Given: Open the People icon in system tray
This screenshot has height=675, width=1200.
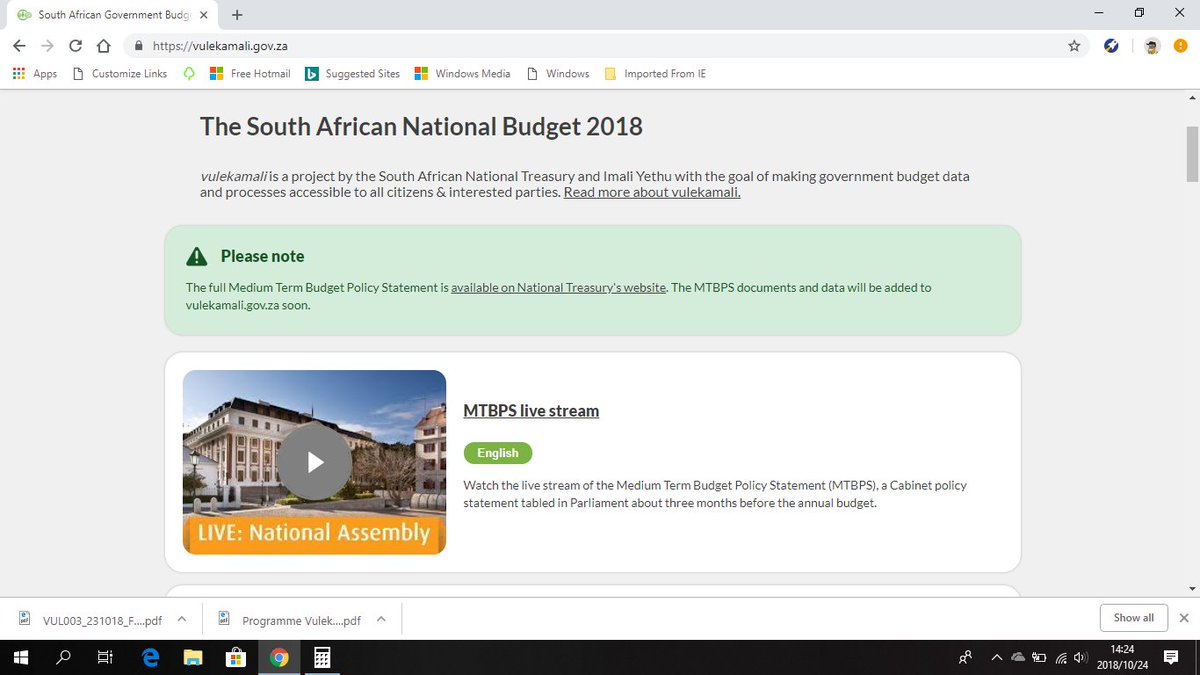Looking at the screenshot, I should [965, 657].
